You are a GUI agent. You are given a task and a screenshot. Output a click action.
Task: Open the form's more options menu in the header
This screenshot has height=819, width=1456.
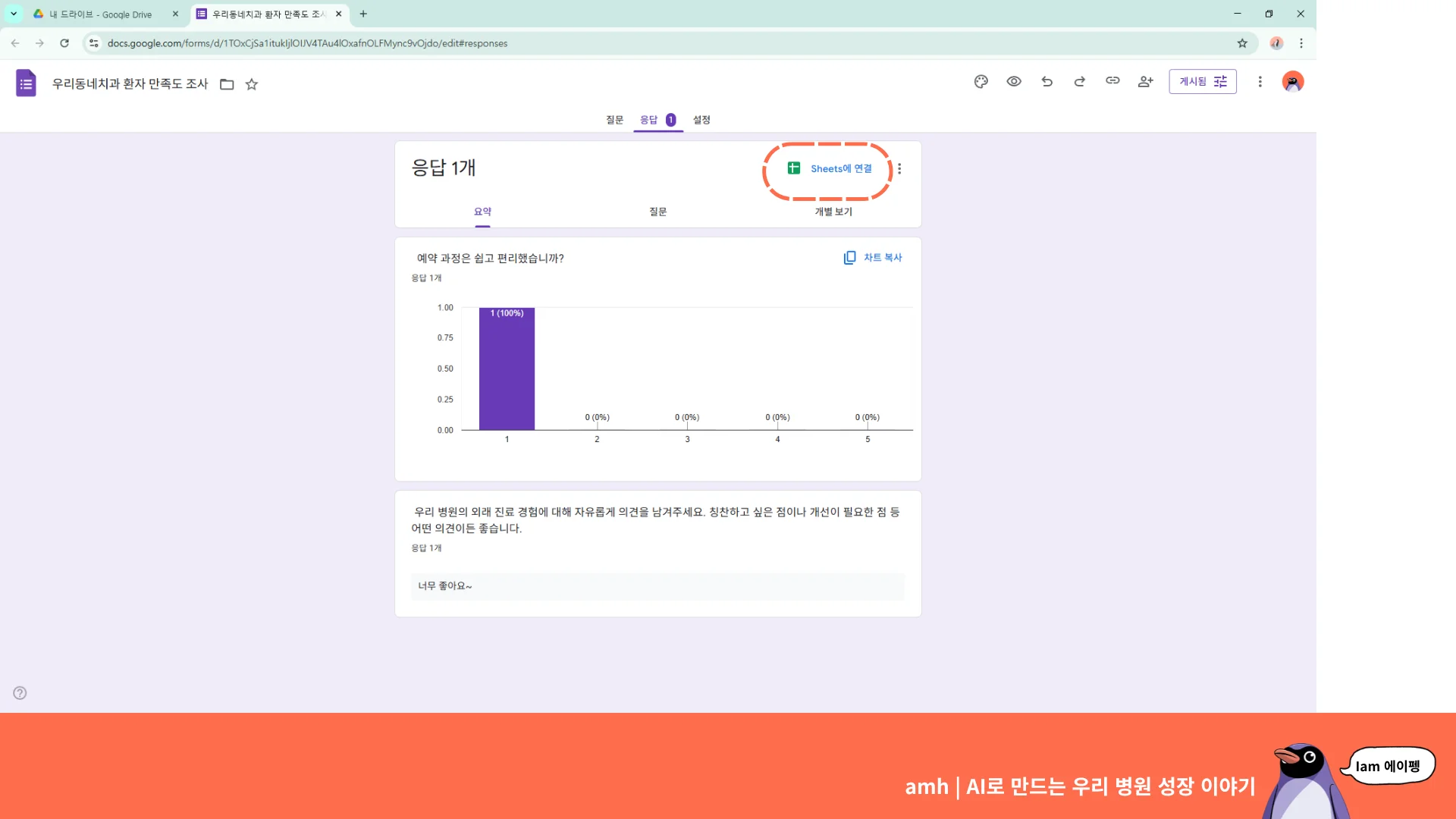1260,82
